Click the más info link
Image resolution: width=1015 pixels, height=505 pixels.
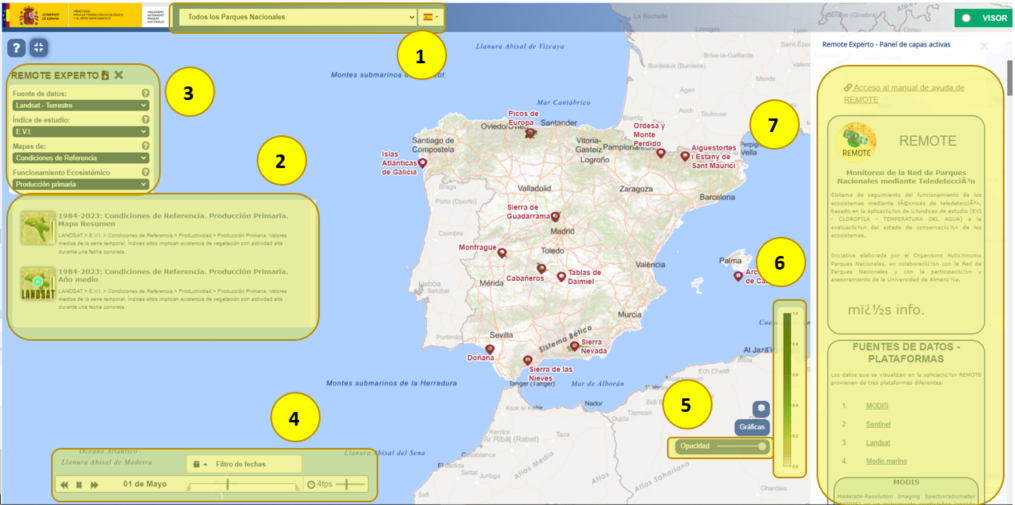point(886,309)
